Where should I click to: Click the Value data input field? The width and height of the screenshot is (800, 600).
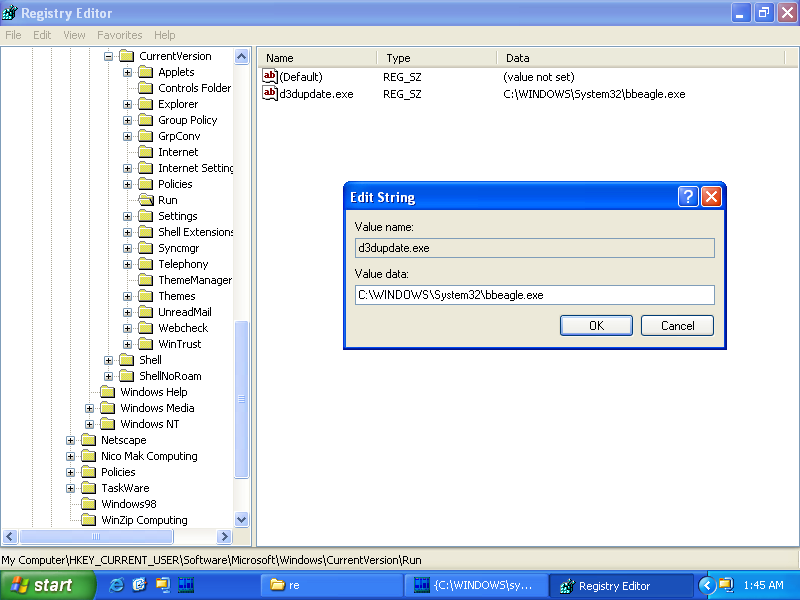(x=534, y=295)
